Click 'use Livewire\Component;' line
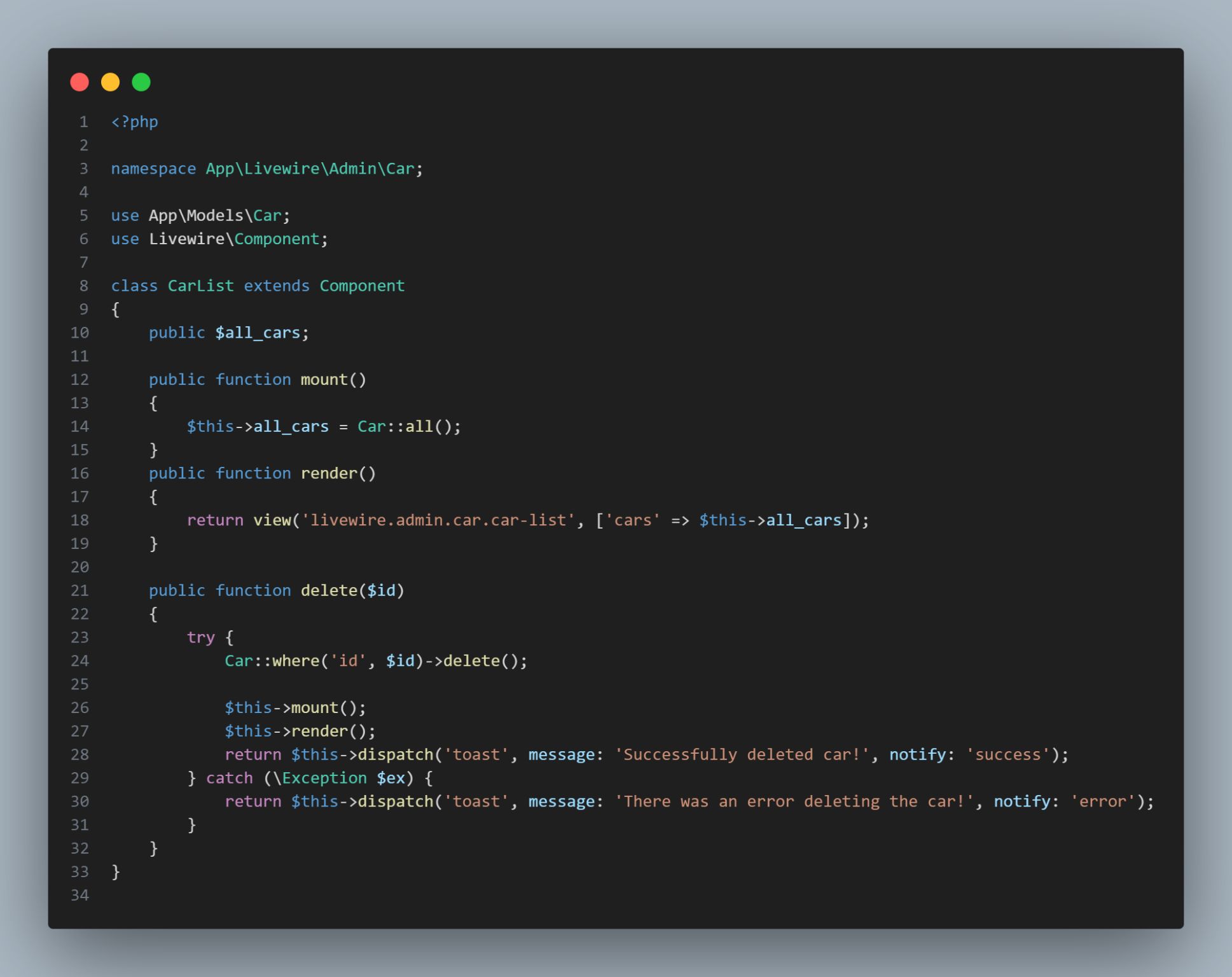This screenshot has width=1232, height=977. (x=219, y=239)
